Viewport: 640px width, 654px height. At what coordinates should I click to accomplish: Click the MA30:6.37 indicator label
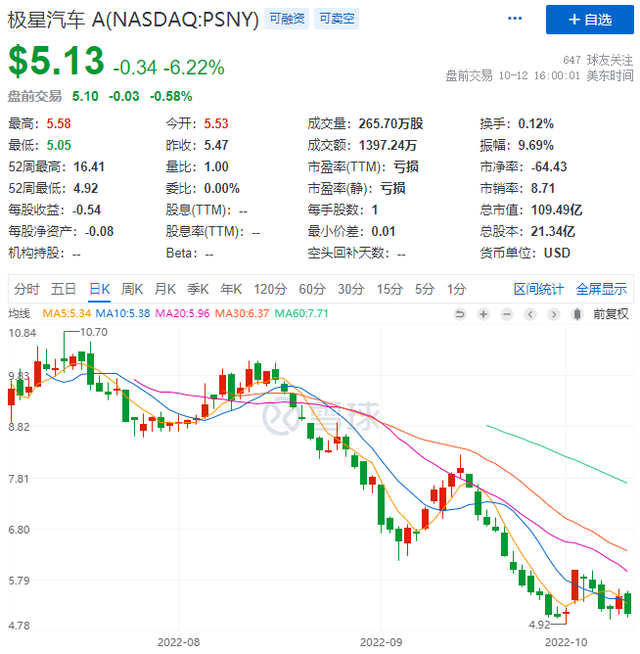click(242, 314)
